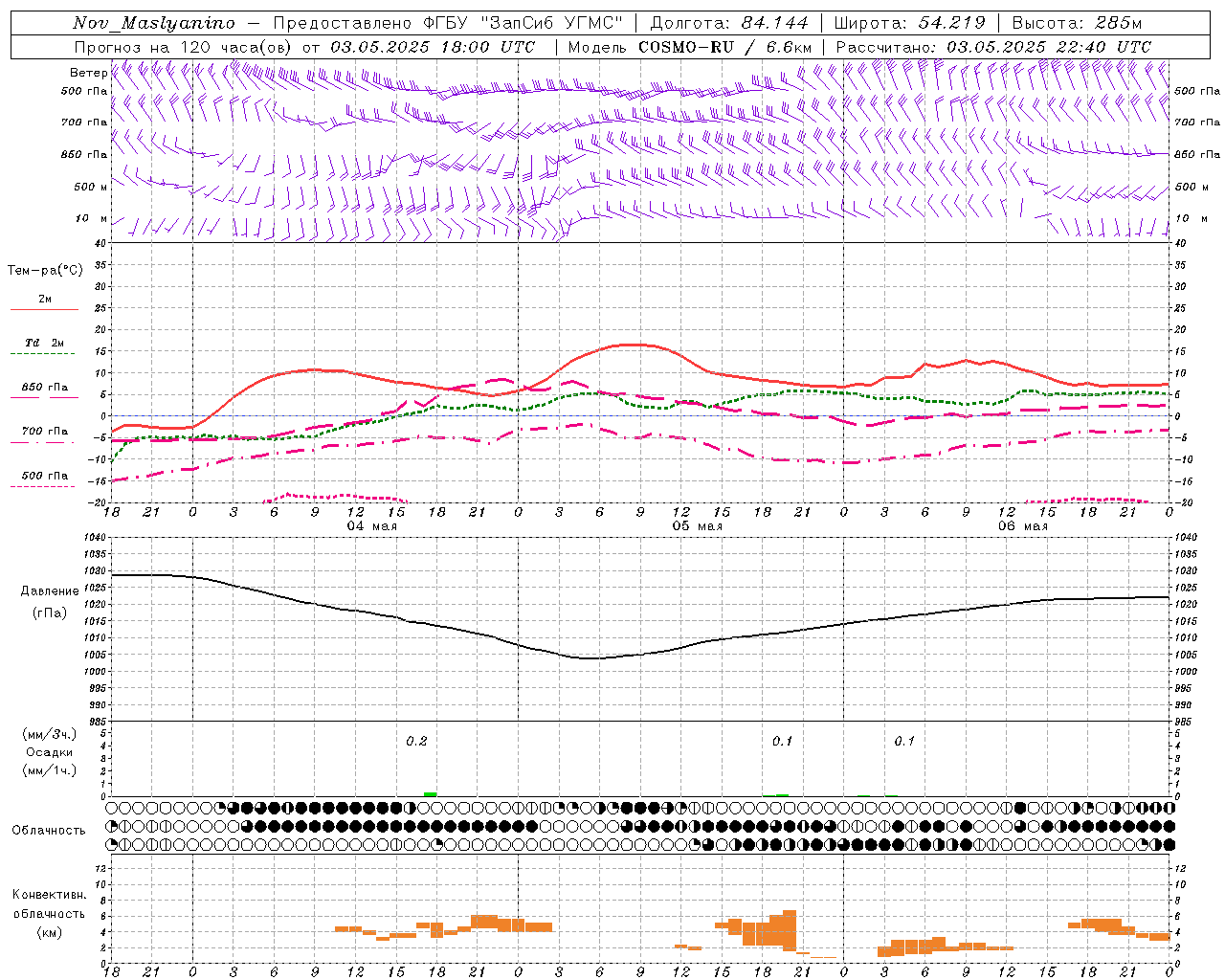The width and height of the screenshot is (1225, 980).
Task: Click the Тем-ра(°C) temperature panel label
Action: (x=45, y=271)
